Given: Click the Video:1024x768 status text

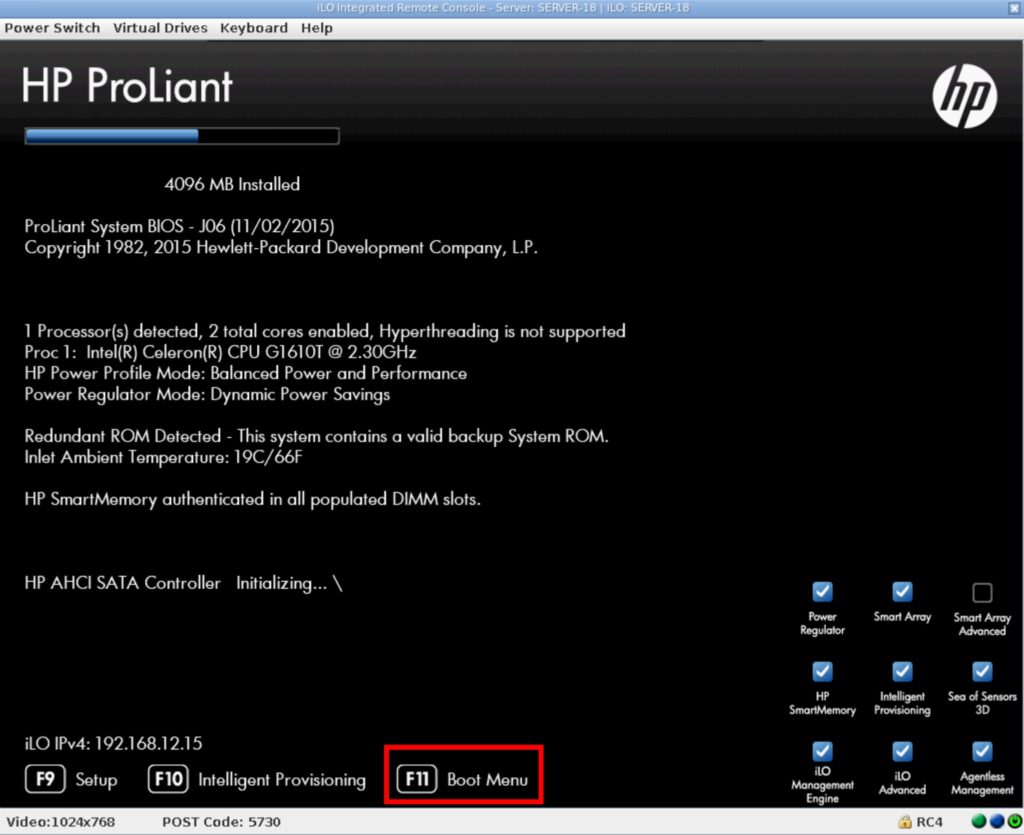Looking at the screenshot, I should pyautogui.click(x=61, y=822).
